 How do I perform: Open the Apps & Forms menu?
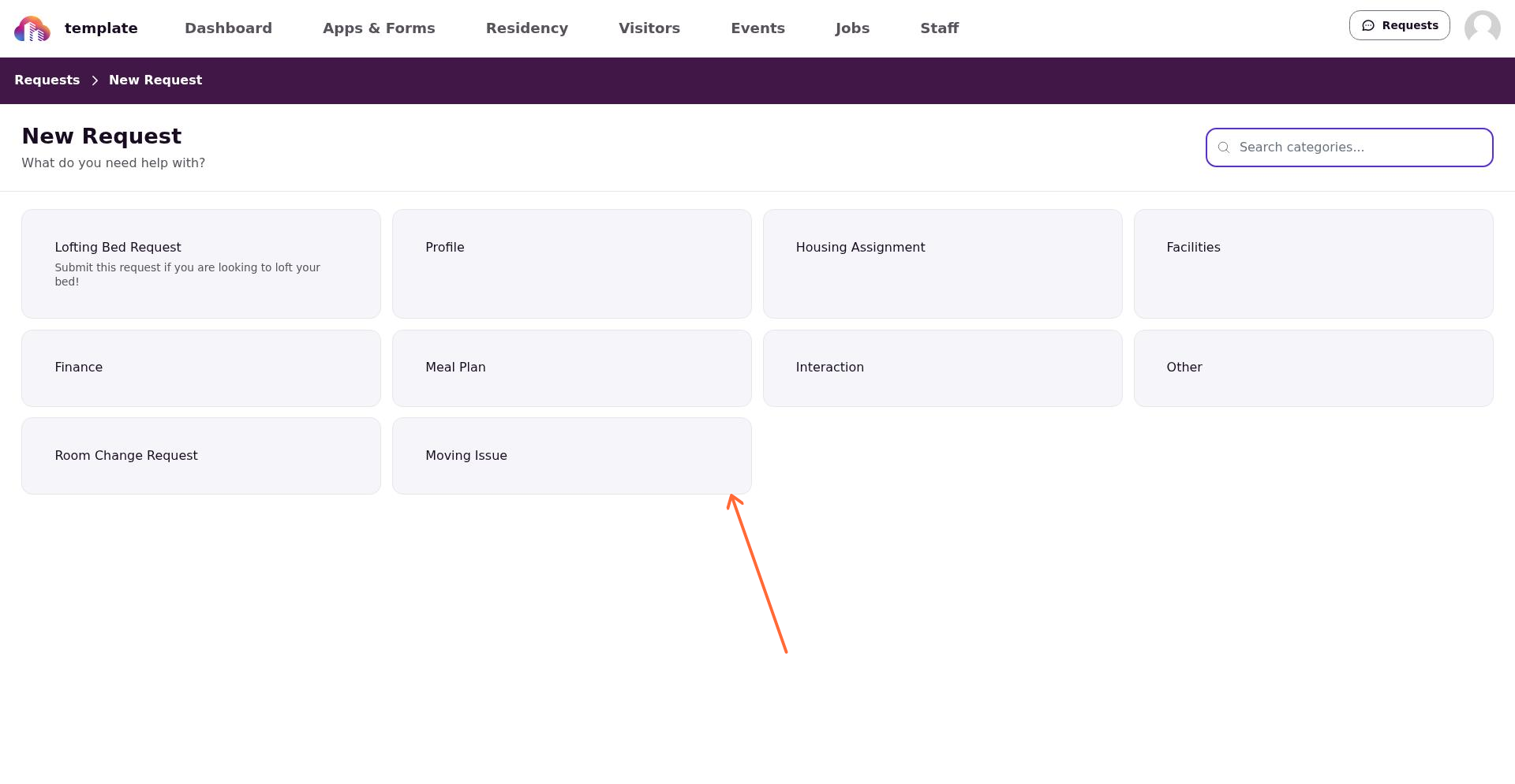[379, 28]
